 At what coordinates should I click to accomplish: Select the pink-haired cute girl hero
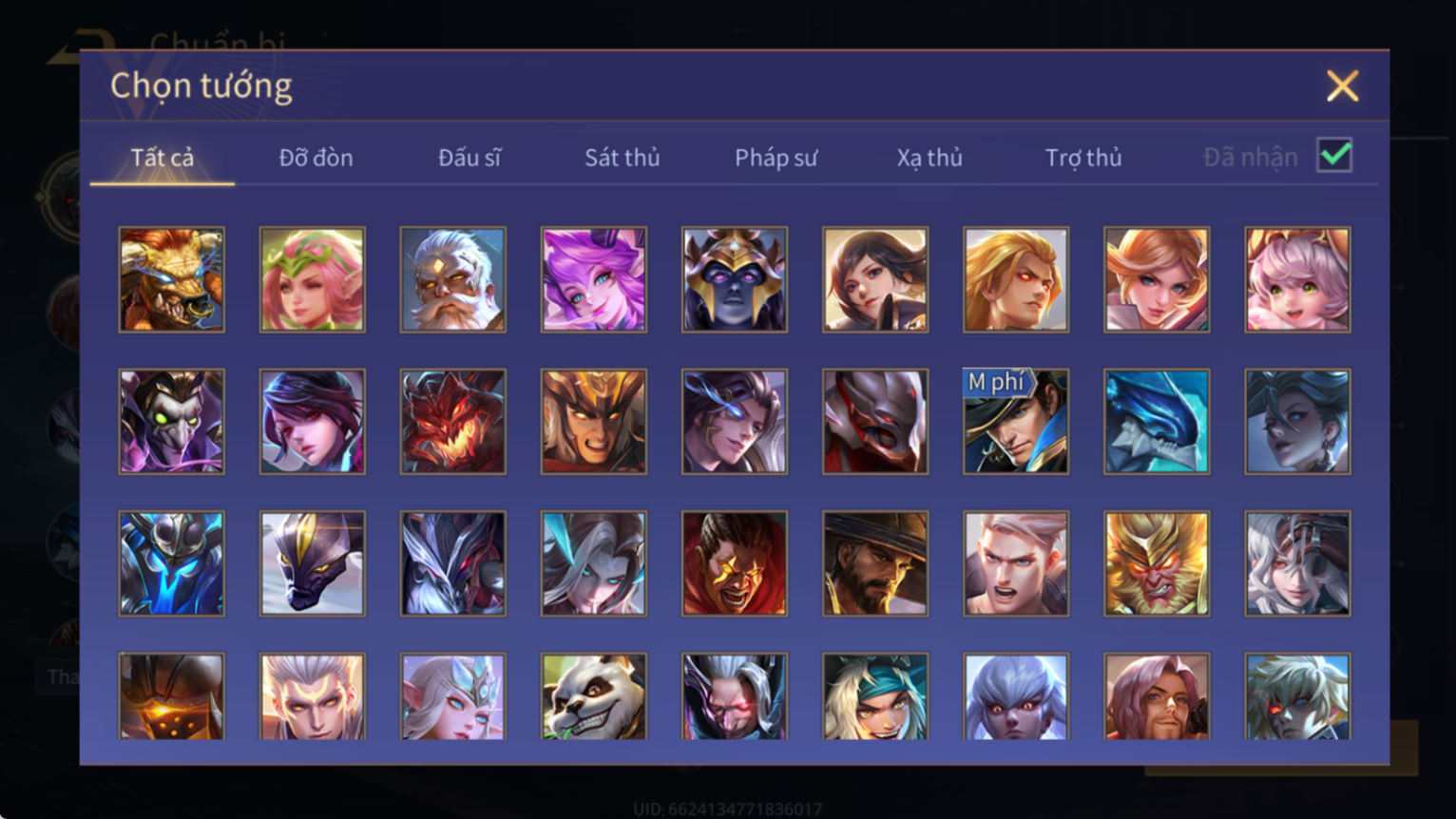pyautogui.click(x=1297, y=279)
